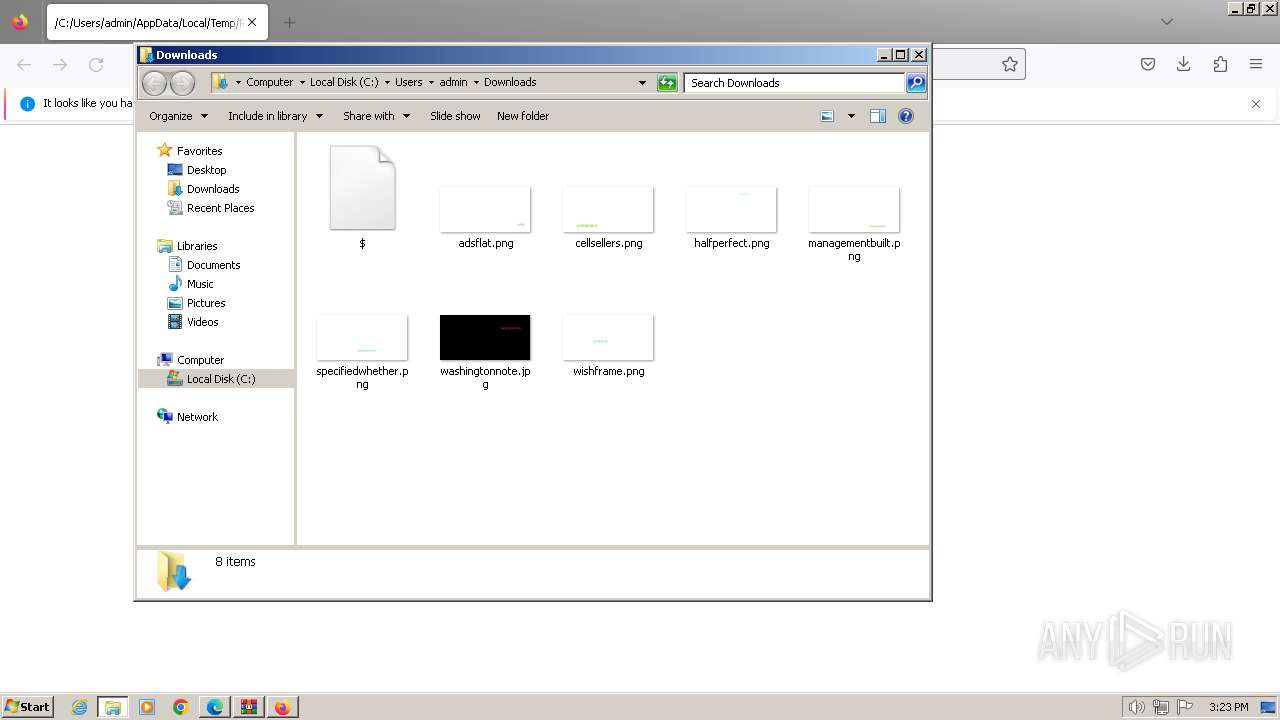This screenshot has height=720, width=1280.
Task: Open Downloads in Favorites list
Action: pyautogui.click(x=213, y=189)
